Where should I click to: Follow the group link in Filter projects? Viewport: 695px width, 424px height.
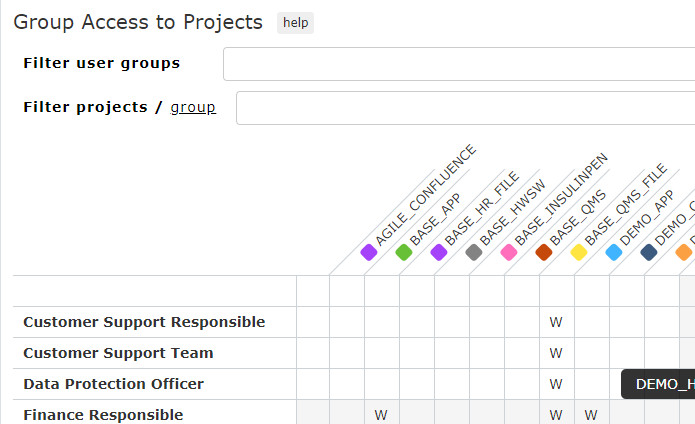click(x=193, y=107)
